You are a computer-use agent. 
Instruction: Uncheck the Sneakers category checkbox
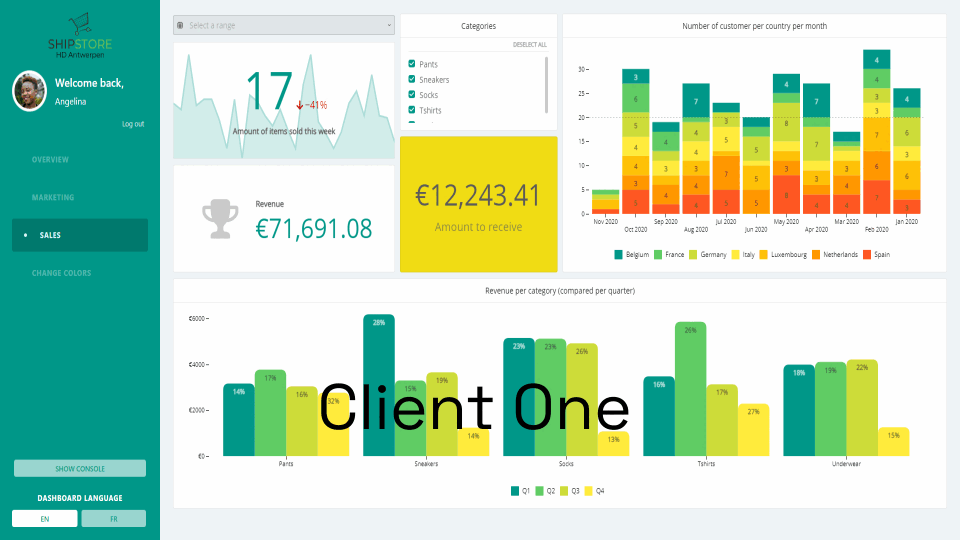click(412, 79)
